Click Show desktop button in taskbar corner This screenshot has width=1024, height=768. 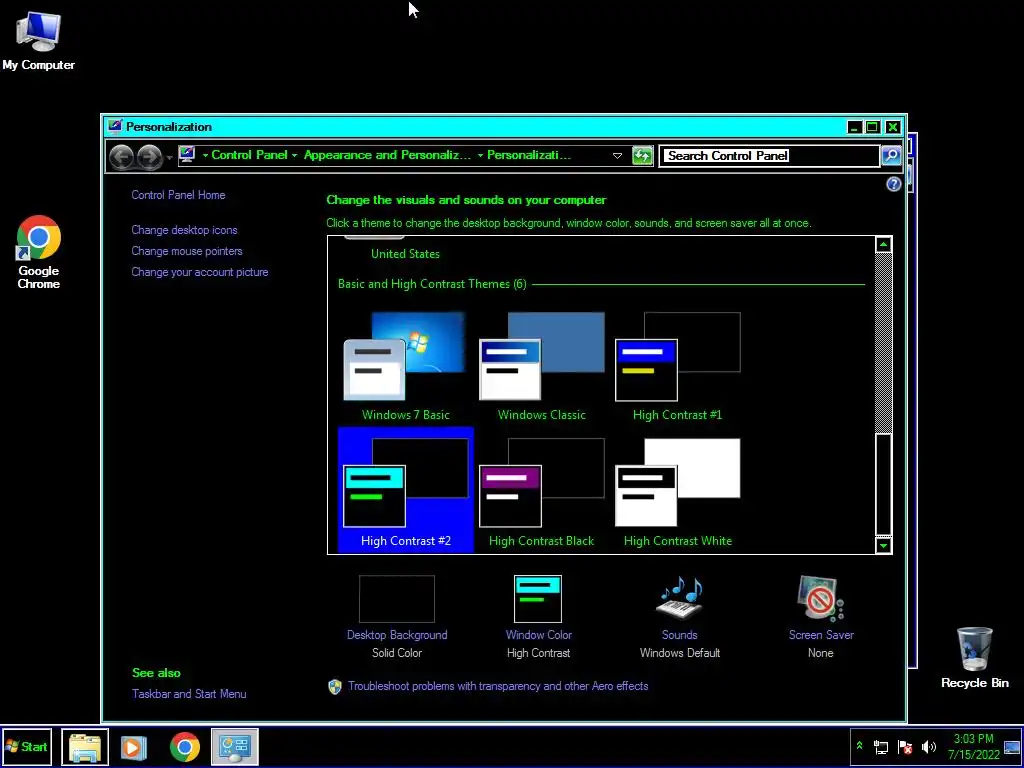point(1013,746)
